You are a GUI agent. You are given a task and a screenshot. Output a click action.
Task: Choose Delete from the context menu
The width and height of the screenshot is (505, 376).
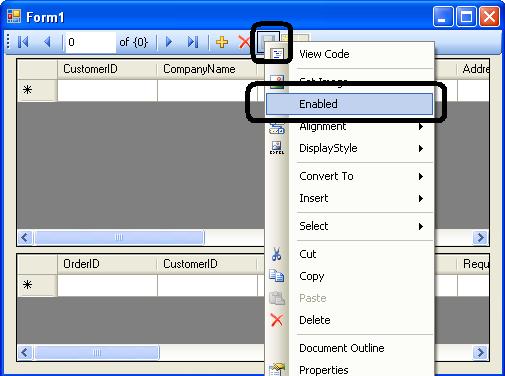(x=350, y=320)
